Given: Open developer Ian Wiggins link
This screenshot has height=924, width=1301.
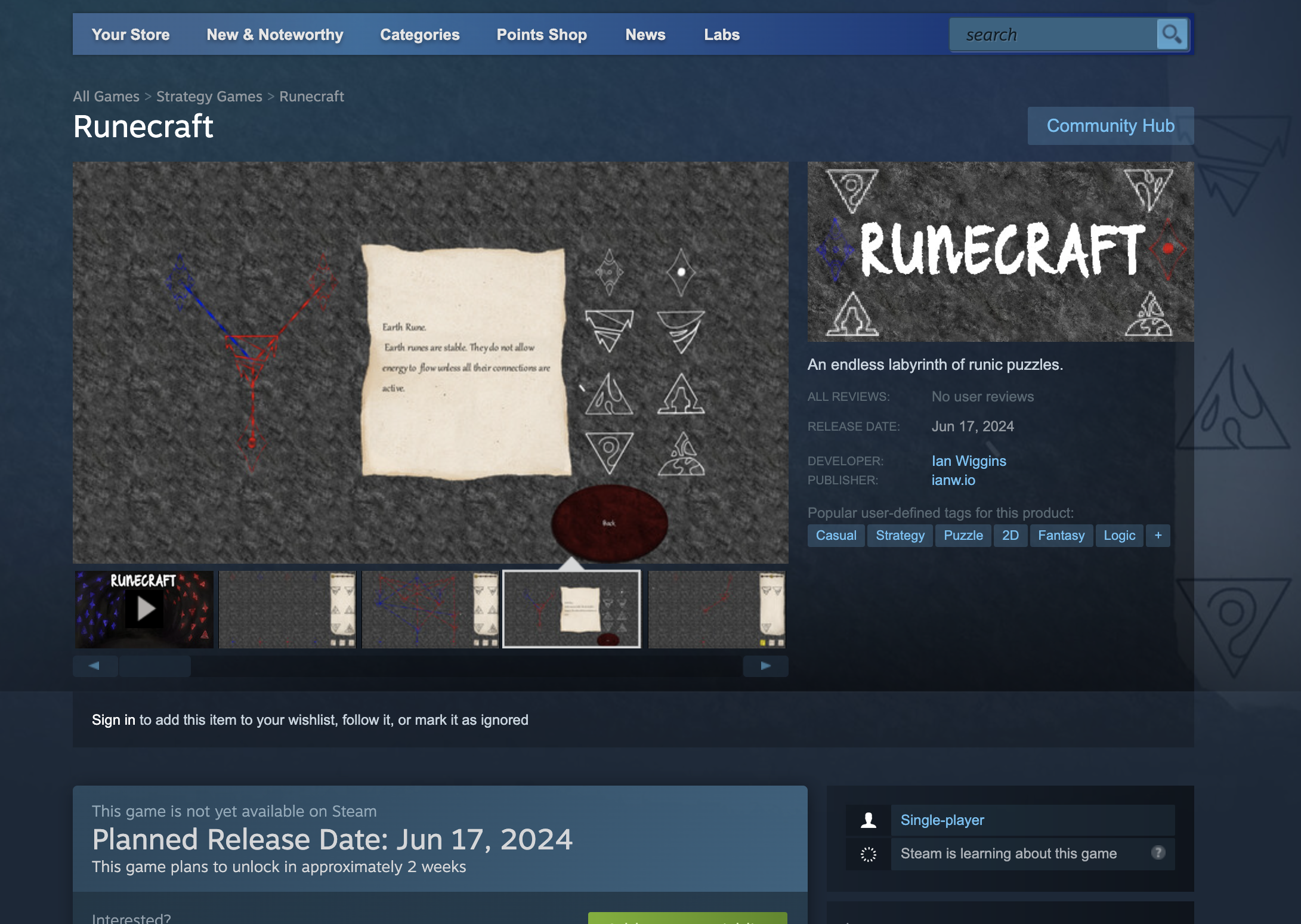Looking at the screenshot, I should [969, 461].
